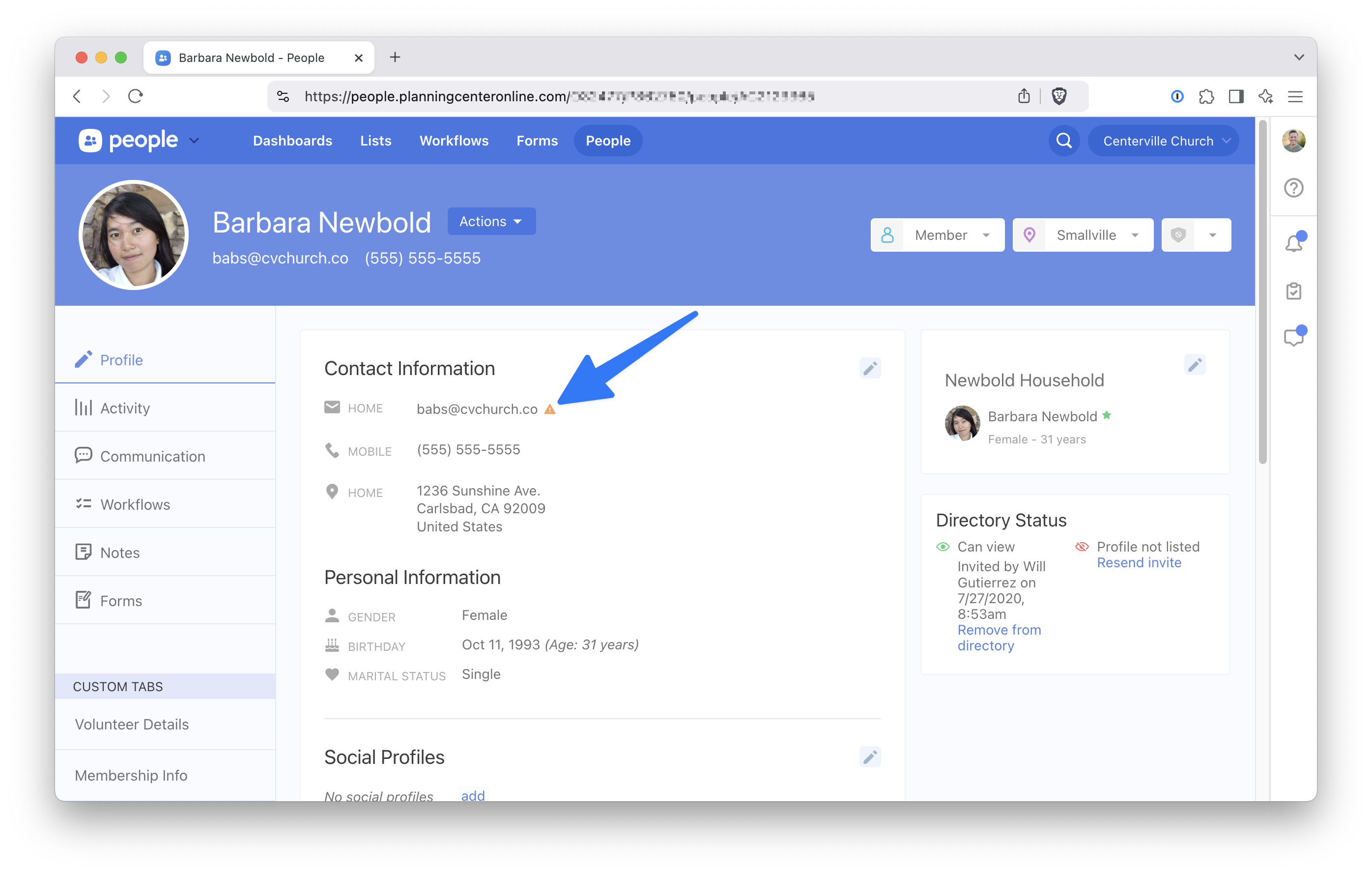Click the Brave shields icon
The image size is (1372, 874).
(x=1058, y=96)
